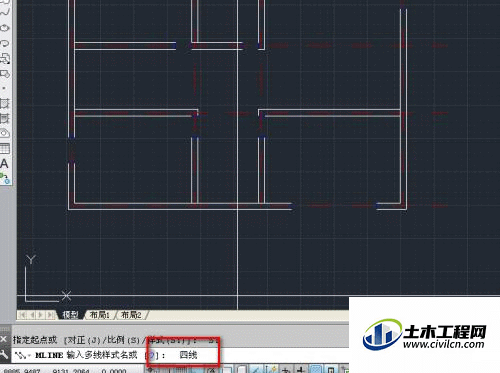This screenshot has height=373, width=500.
Task: Select the Multiline Text 'A' tool
Action: pyautogui.click(x=4, y=164)
